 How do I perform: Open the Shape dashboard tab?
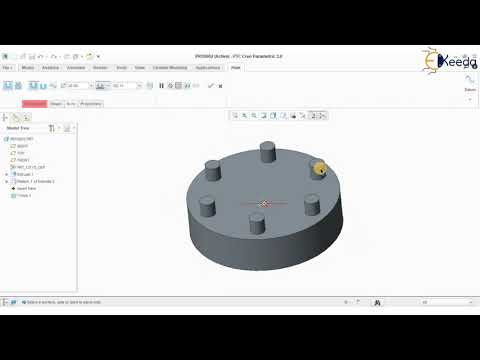pos(56,104)
